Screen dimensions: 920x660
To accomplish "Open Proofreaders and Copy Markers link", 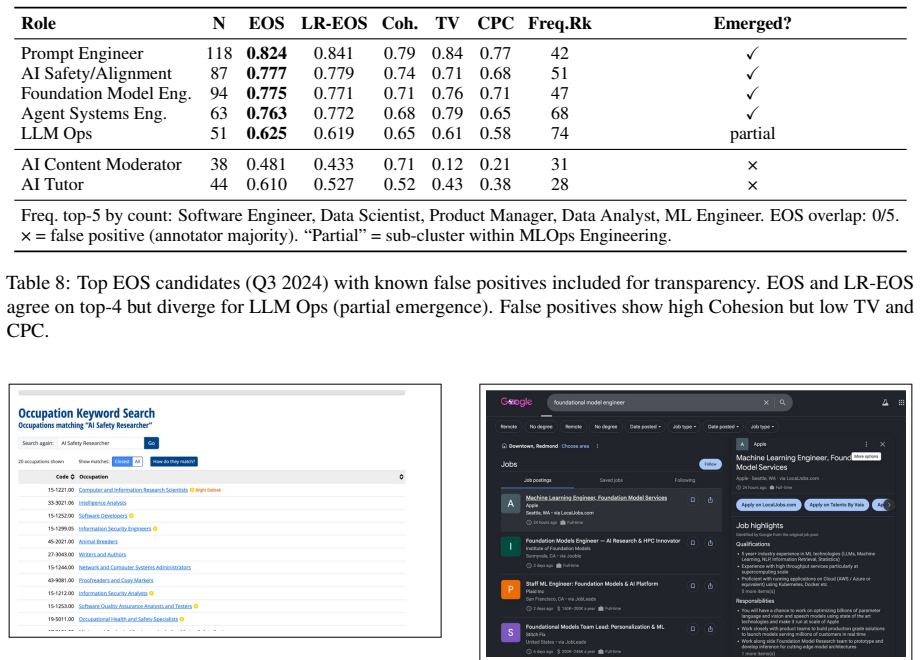I will [x=116, y=580].
